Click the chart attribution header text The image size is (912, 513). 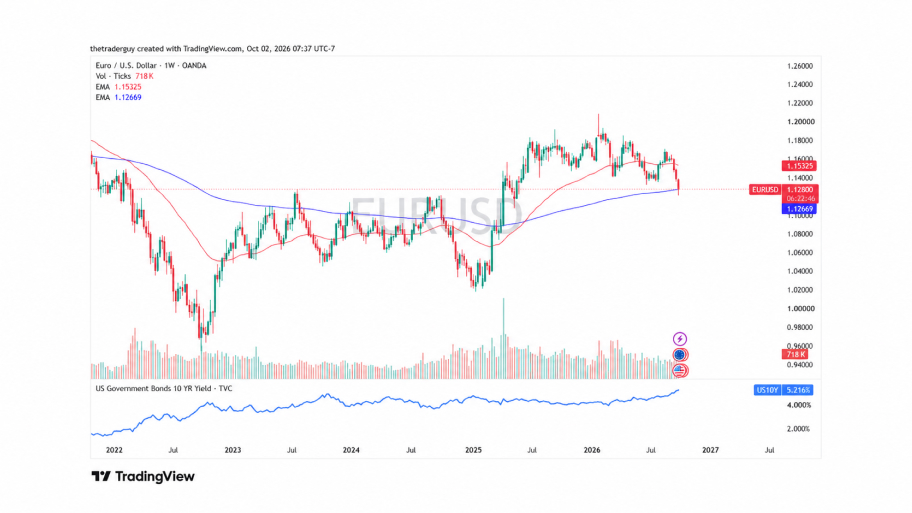tap(213, 49)
